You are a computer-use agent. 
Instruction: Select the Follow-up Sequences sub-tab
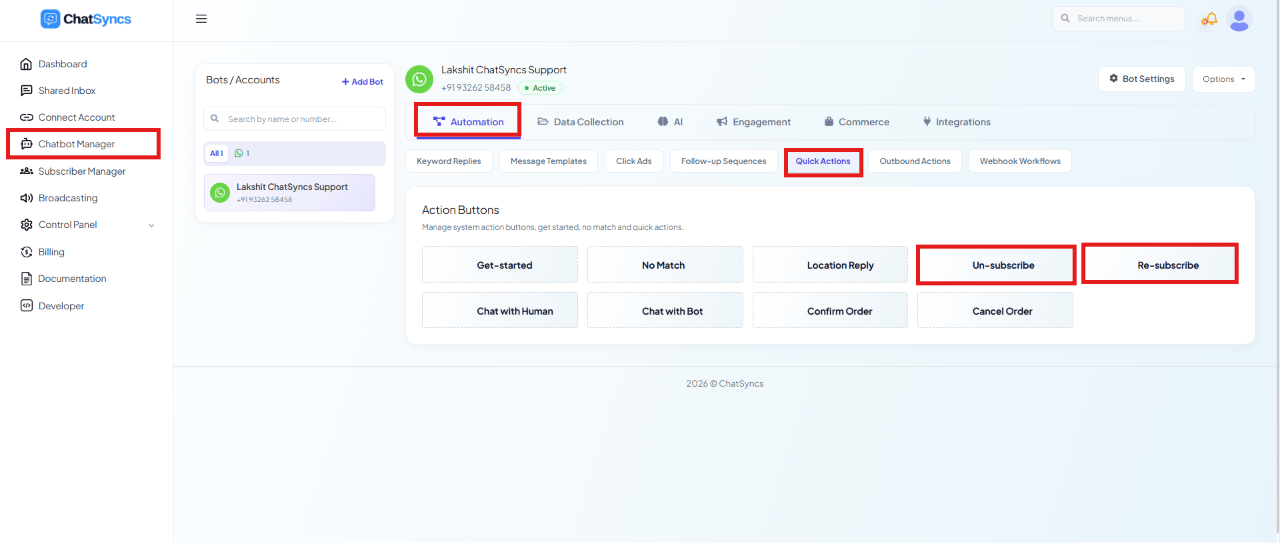[724, 161]
